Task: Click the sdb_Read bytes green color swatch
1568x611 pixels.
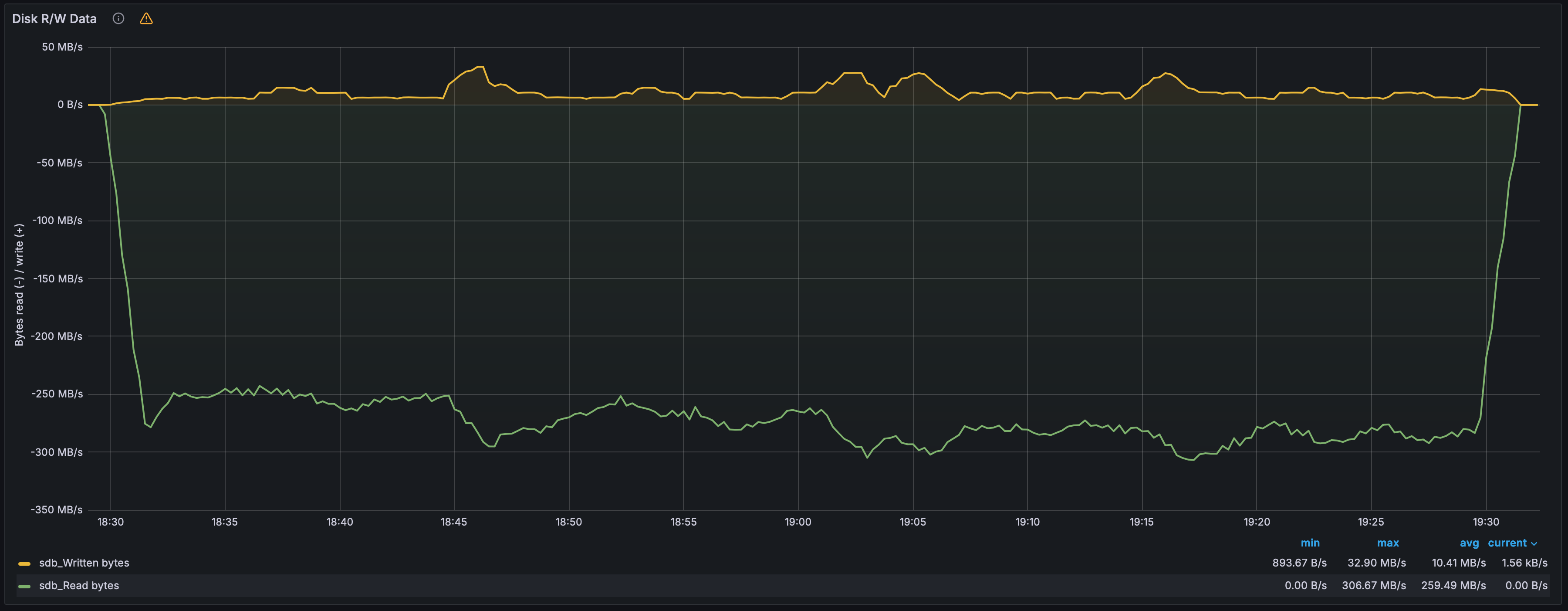Action: [24, 586]
